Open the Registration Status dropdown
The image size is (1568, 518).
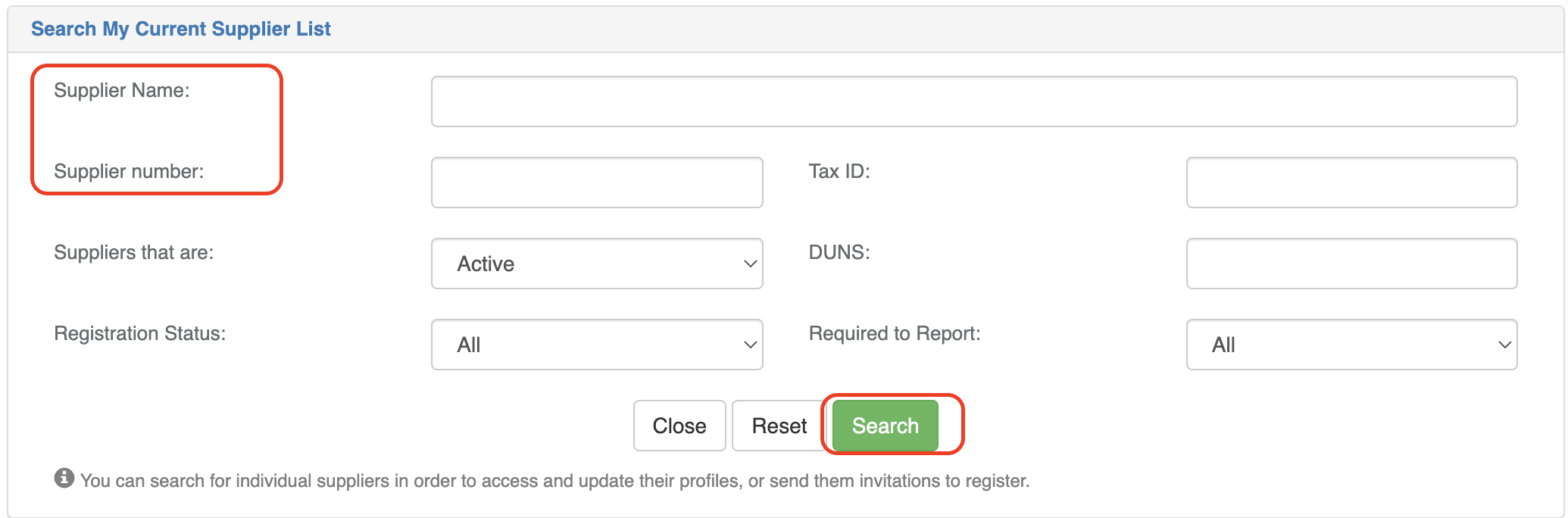(597, 345)
